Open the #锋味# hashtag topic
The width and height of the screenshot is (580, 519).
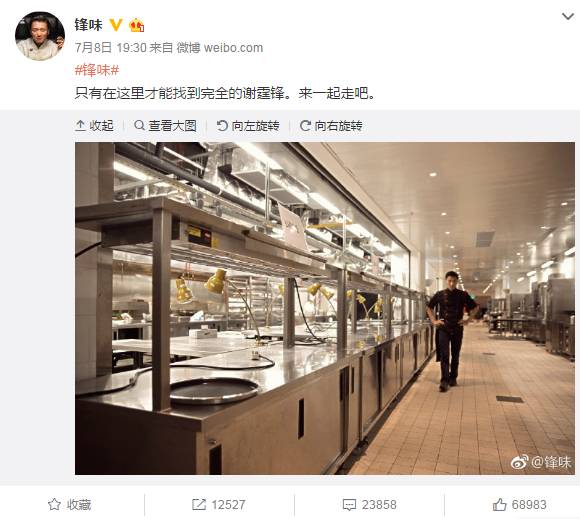pyautogui.click(x=97, y=70)
